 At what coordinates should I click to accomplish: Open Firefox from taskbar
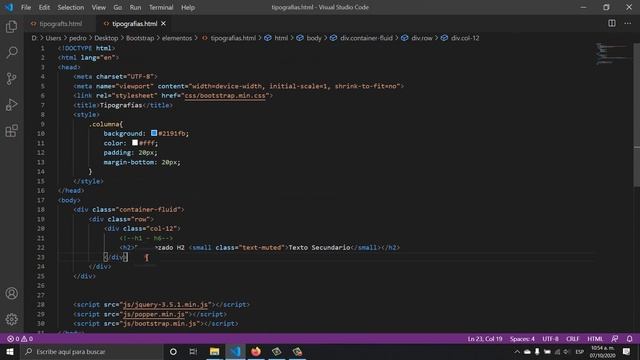(256, 351)
